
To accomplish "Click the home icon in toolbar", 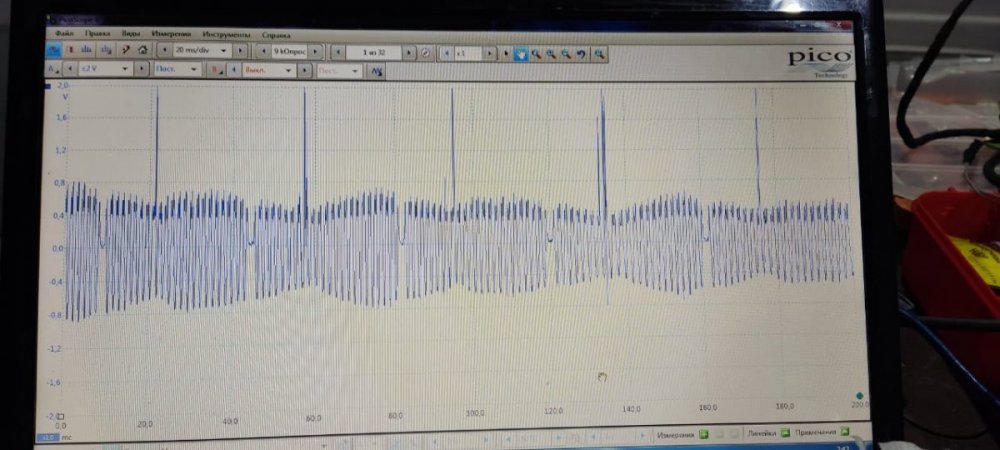I will pos(142,49).
